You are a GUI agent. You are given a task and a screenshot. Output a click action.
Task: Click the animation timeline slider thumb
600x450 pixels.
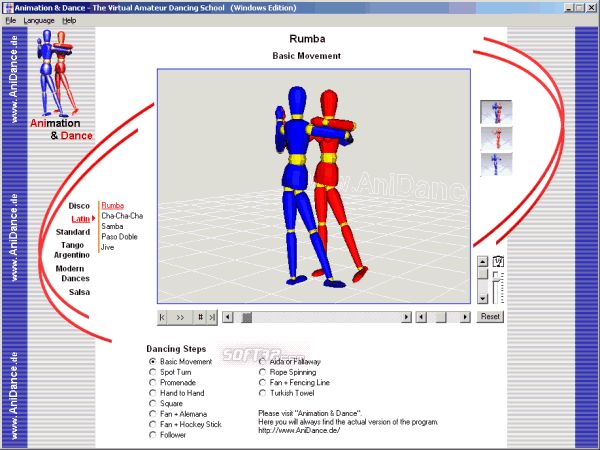click(x=247, y=317)
